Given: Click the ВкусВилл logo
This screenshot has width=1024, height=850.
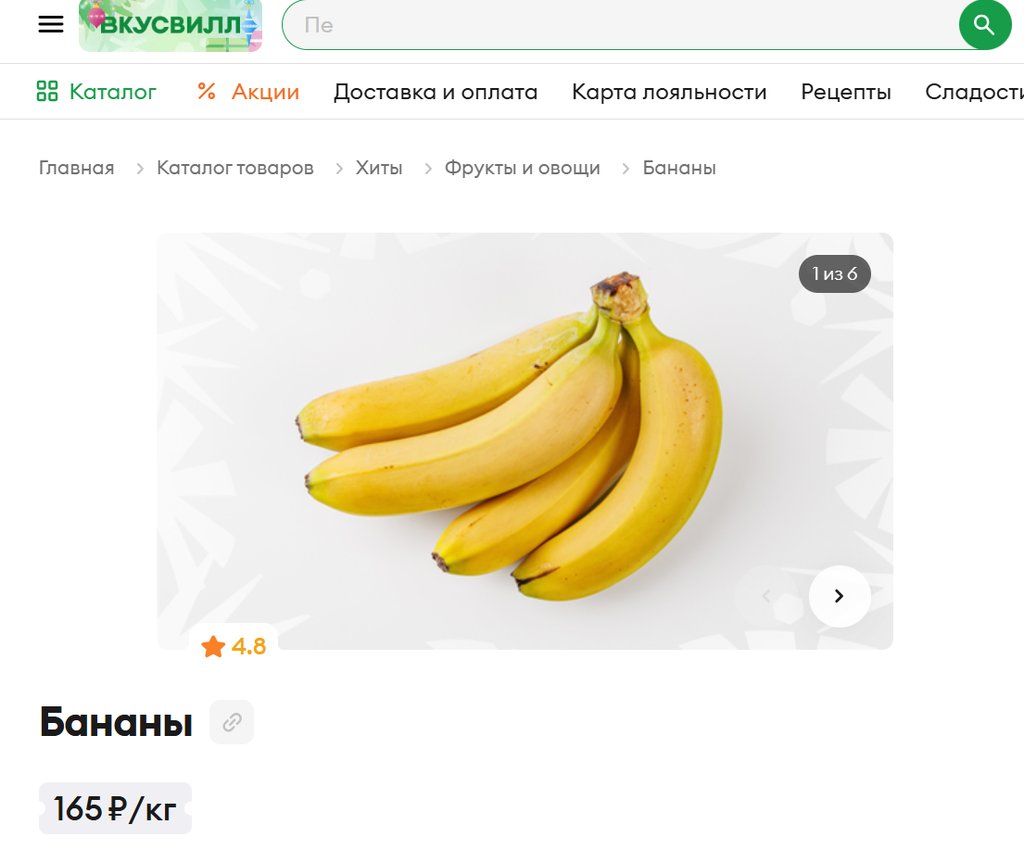Looking at the screenshot, I should tap(170, 25).
